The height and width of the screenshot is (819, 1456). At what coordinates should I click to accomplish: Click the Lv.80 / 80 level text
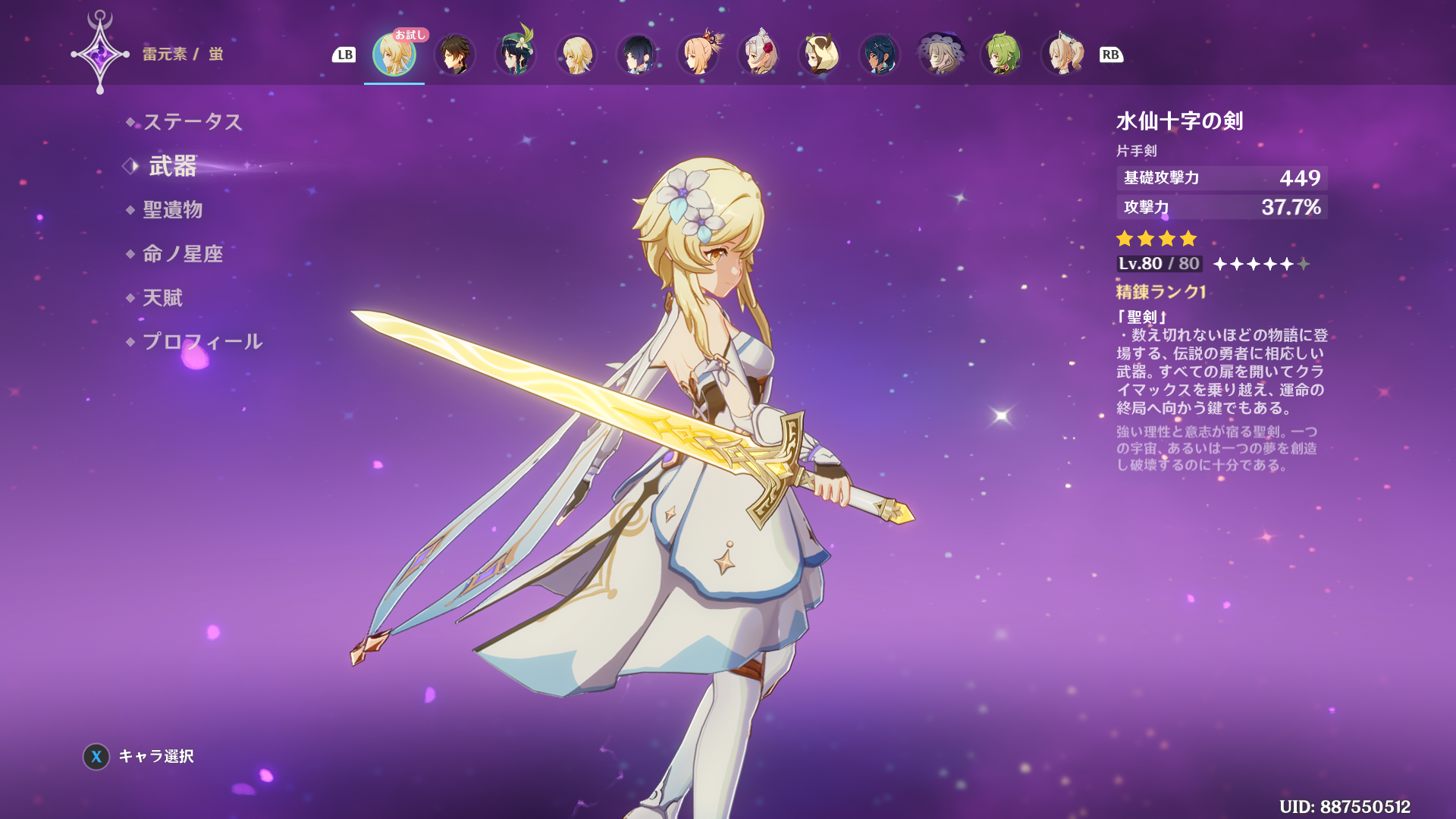[1159, 263]
